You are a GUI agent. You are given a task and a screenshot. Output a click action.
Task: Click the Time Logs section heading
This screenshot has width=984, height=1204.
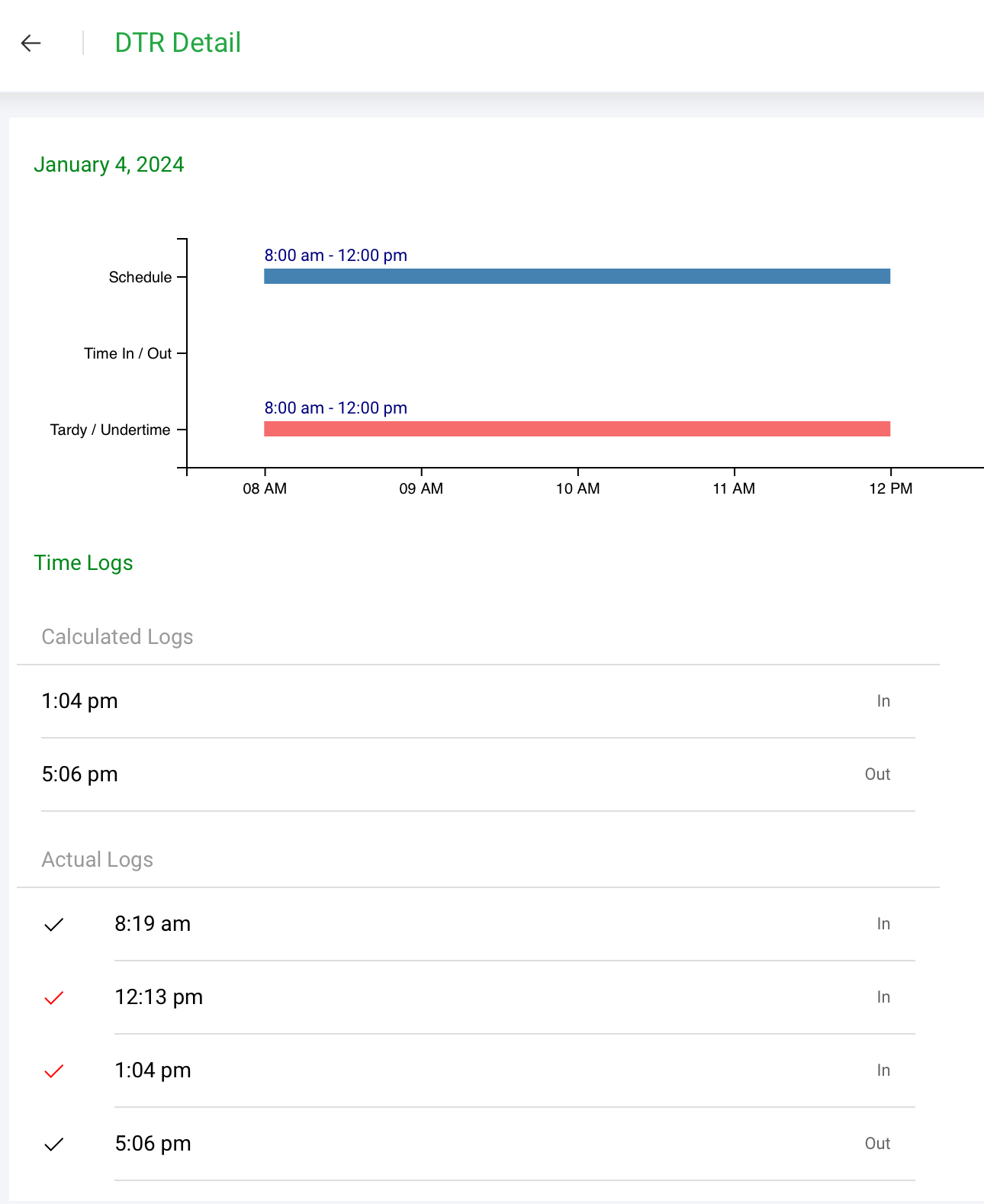coord(84,563)
